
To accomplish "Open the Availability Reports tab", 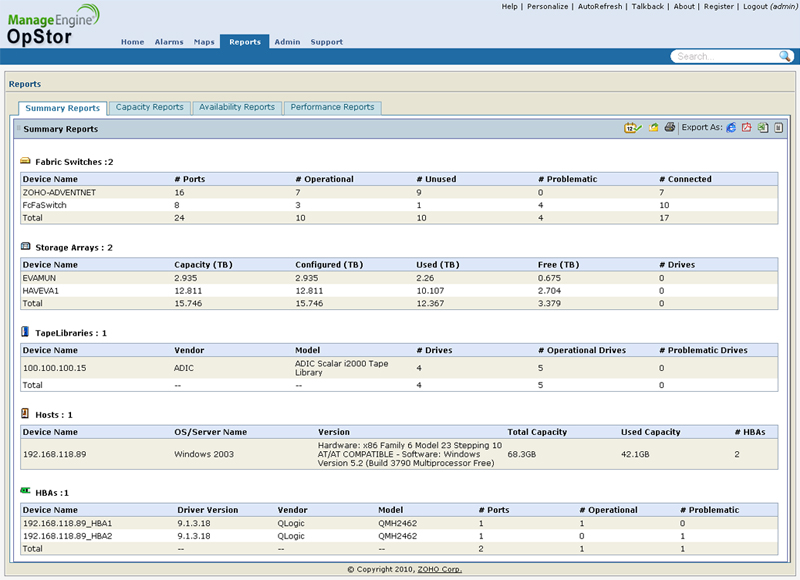I will coord(236,107).
